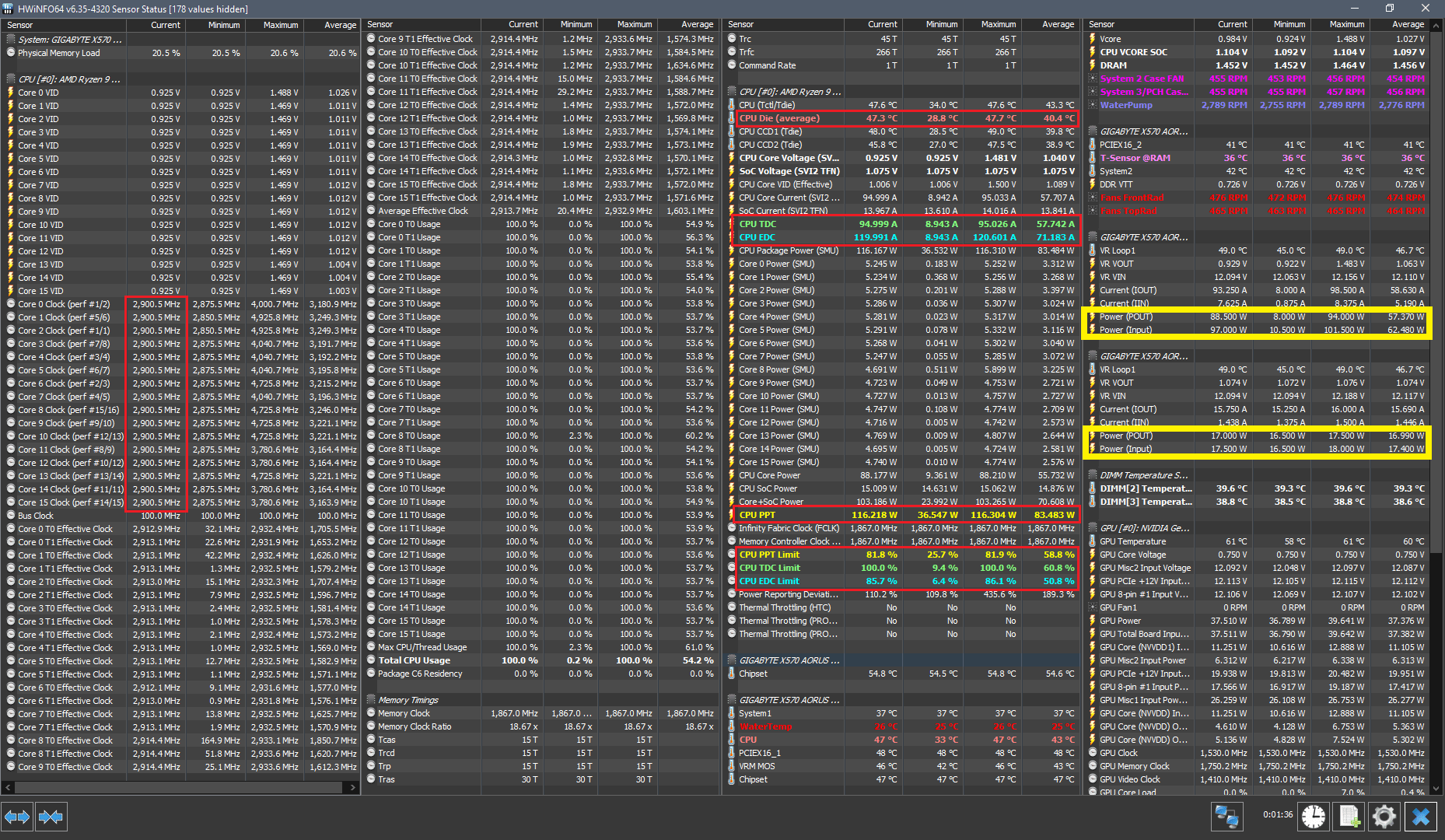Viewport: 1445px width, 840px height.
Task: Start logging with the document-plus icon
Action: coord(1349,817)
